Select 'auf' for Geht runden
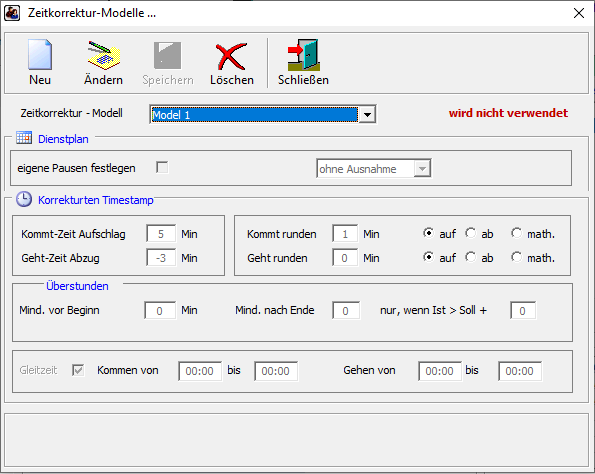This screenshot has width=595, height=474. pos(428,257)
